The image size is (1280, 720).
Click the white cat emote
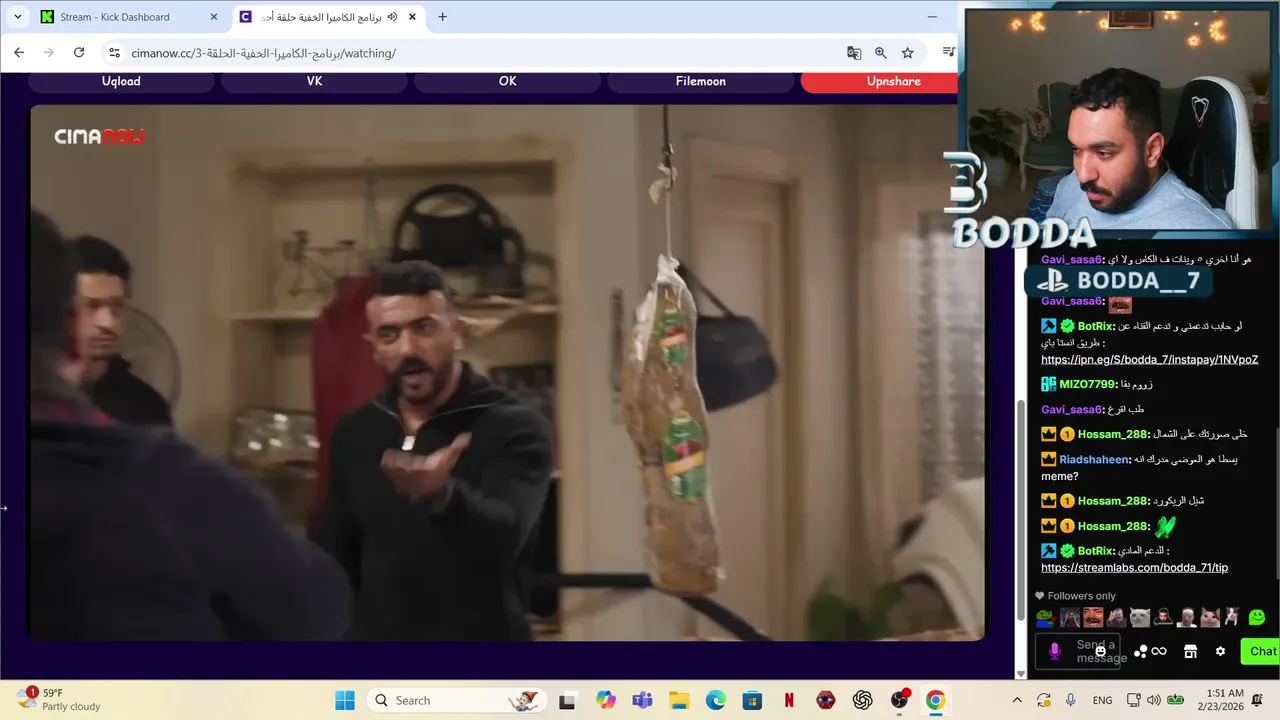click(x=1139, y=618)
